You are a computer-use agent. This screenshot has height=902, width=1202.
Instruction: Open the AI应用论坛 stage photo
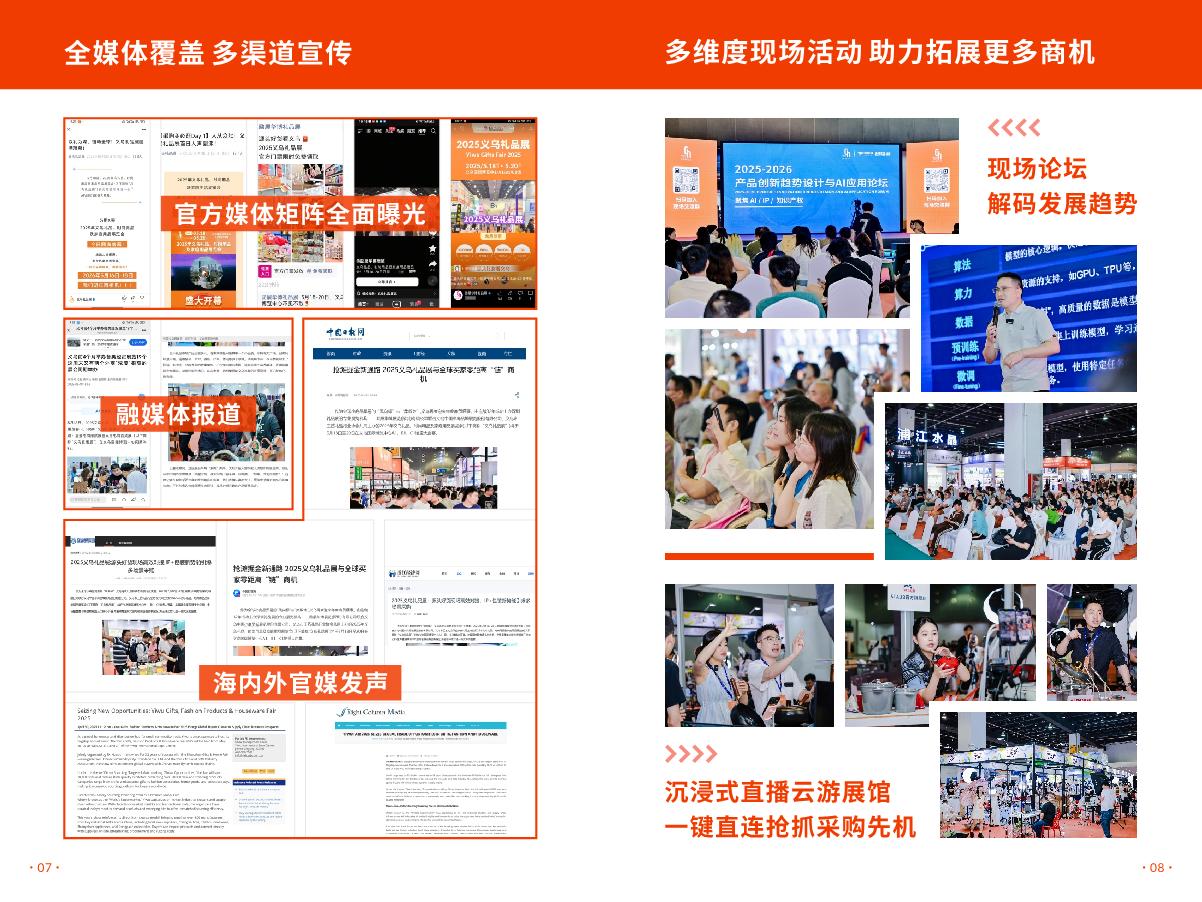coord(811,217)
